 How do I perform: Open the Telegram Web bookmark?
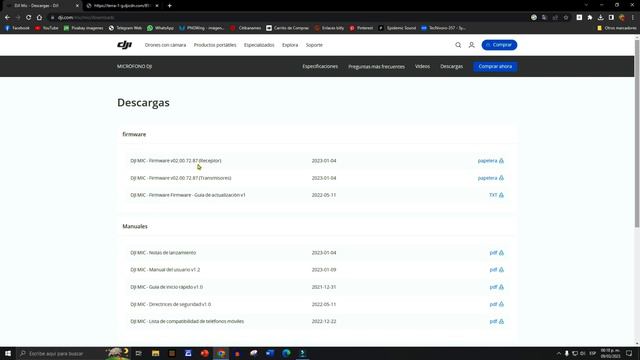125,28
